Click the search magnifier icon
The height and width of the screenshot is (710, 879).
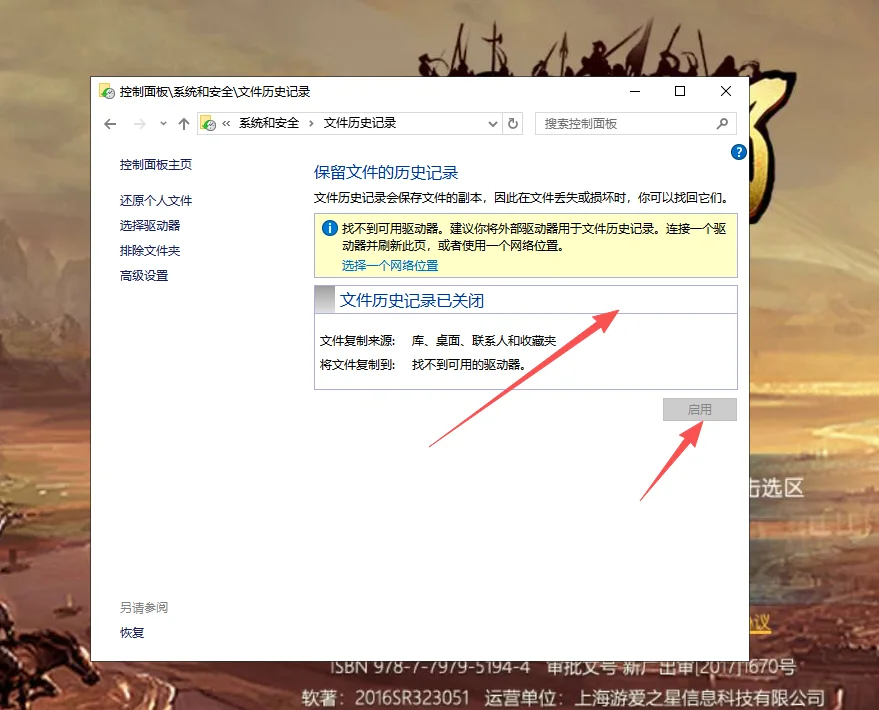(x=723, y=123)
